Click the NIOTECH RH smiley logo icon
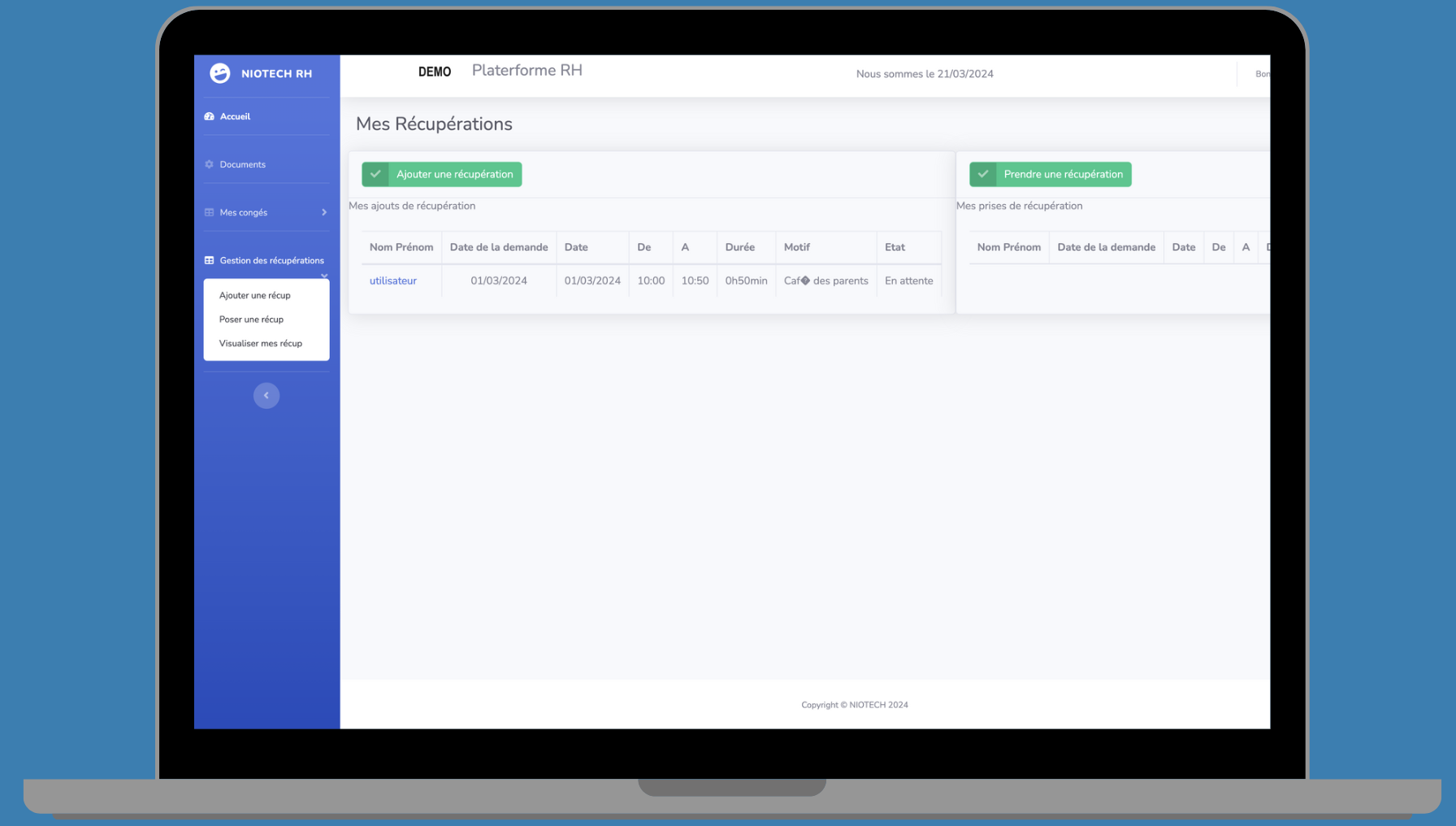The image size is (1456, 826). (219, 73)
